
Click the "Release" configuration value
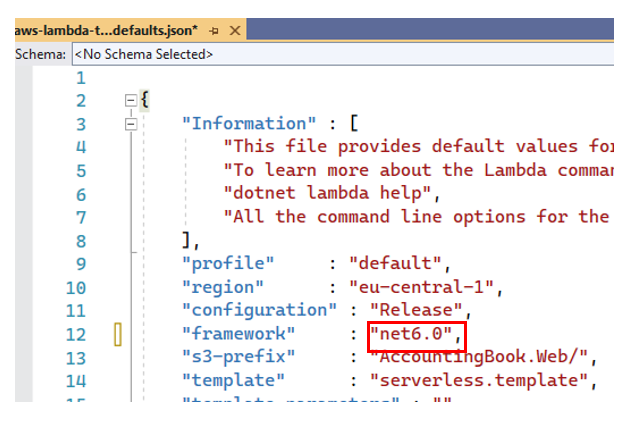415,310
